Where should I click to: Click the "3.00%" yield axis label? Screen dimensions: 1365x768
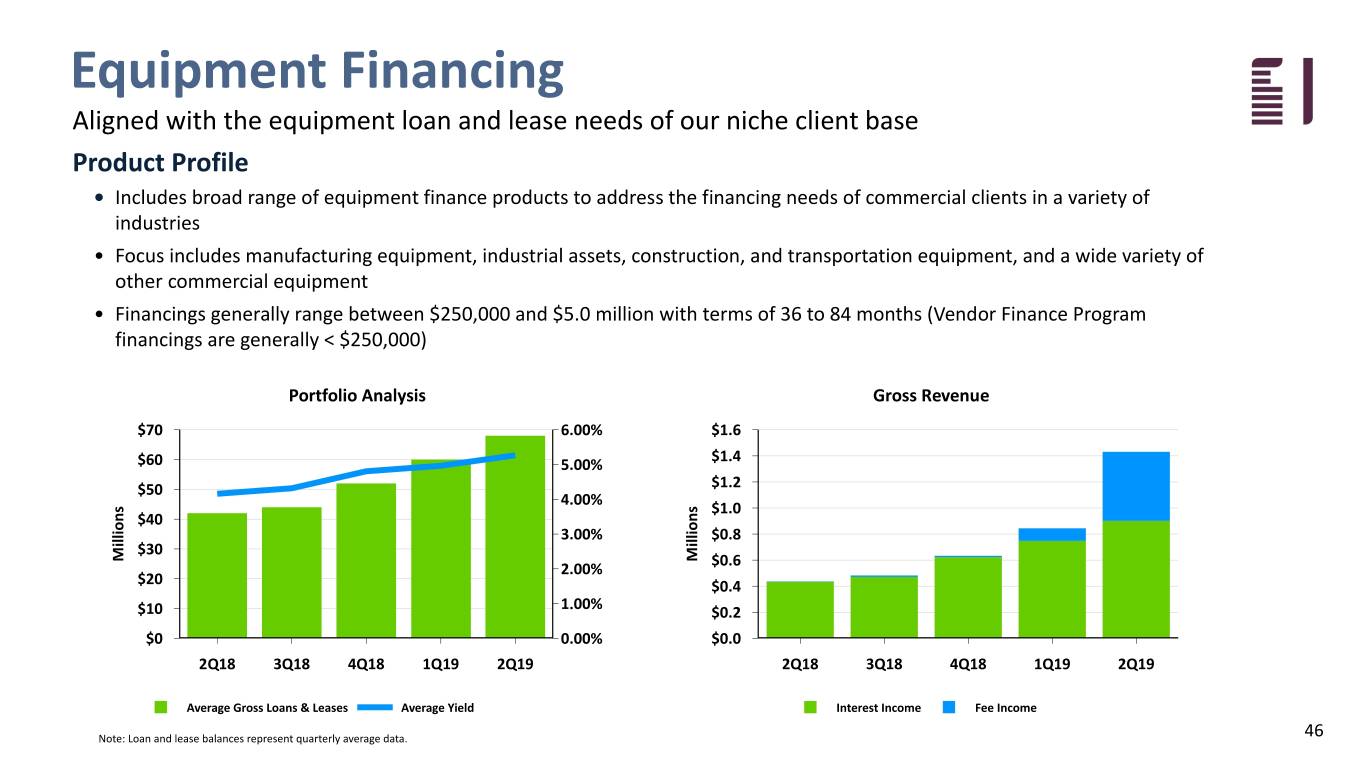click(x=581, y=534)
